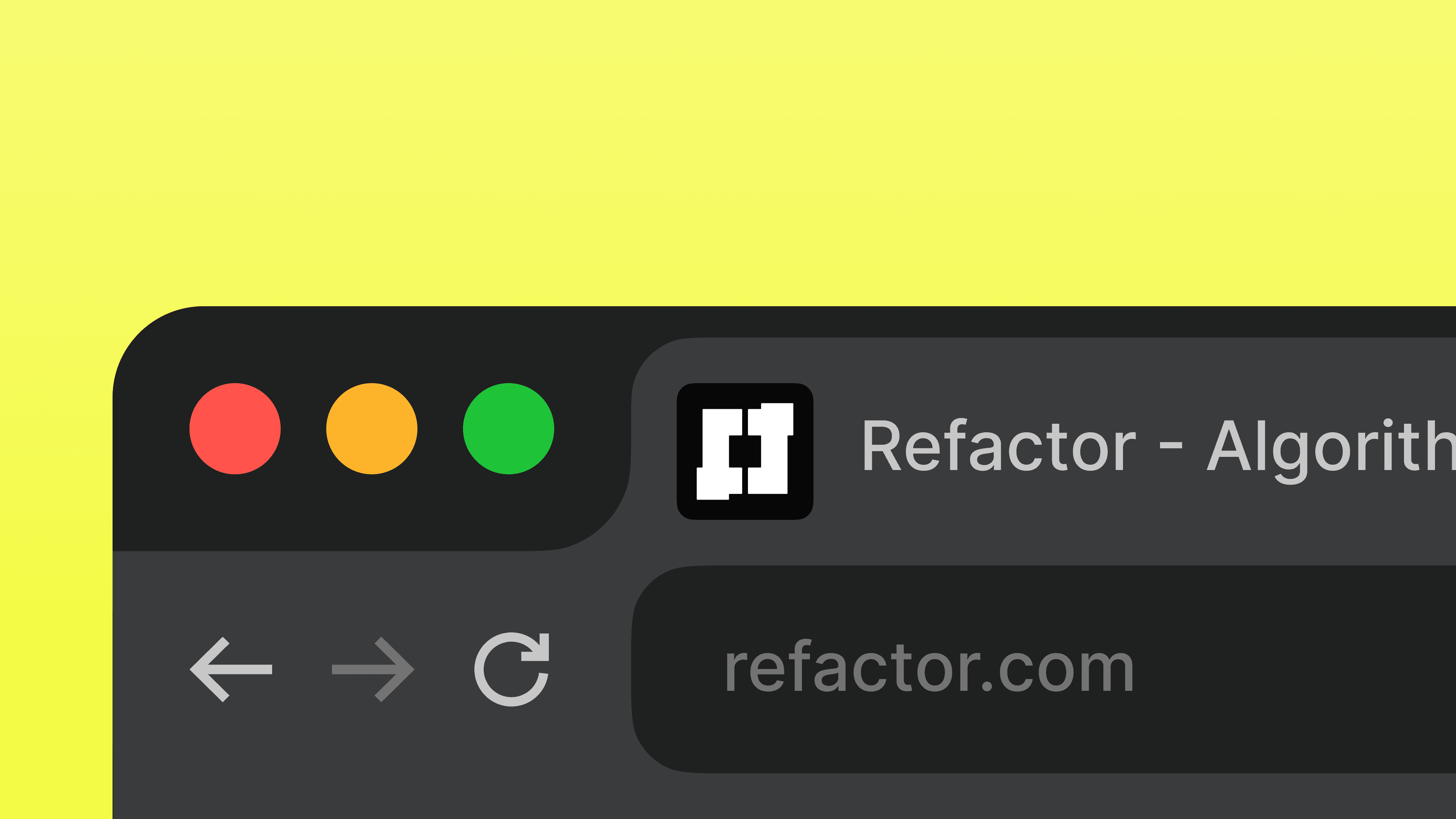Click the dimmed forward arrow

click(x=373, y=669)
